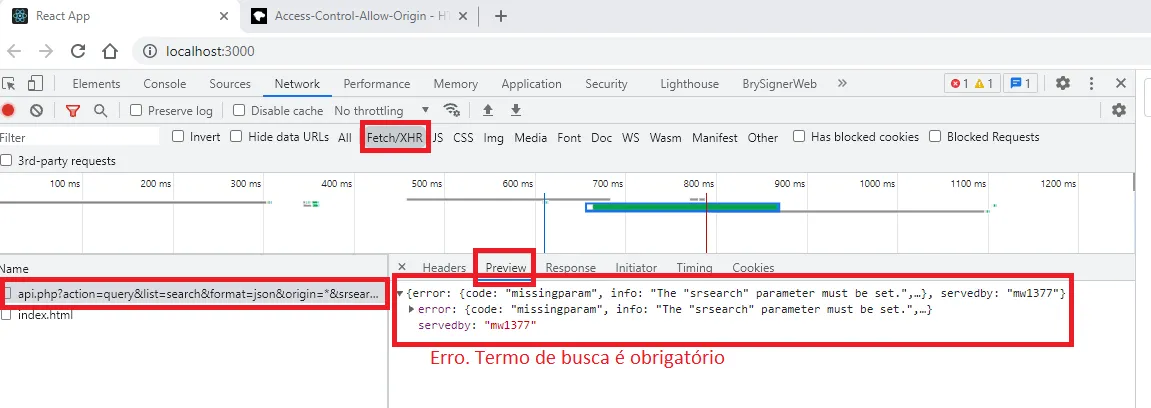Expand the error object in preview

(x=412, y=309)
